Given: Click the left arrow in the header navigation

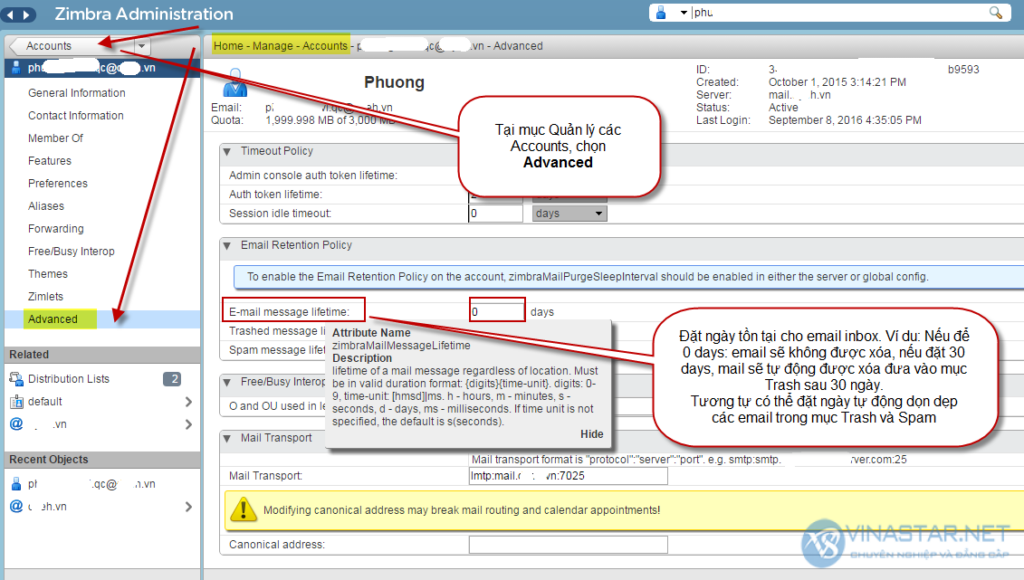Looking at the screenshot, I should click(10, 14).
